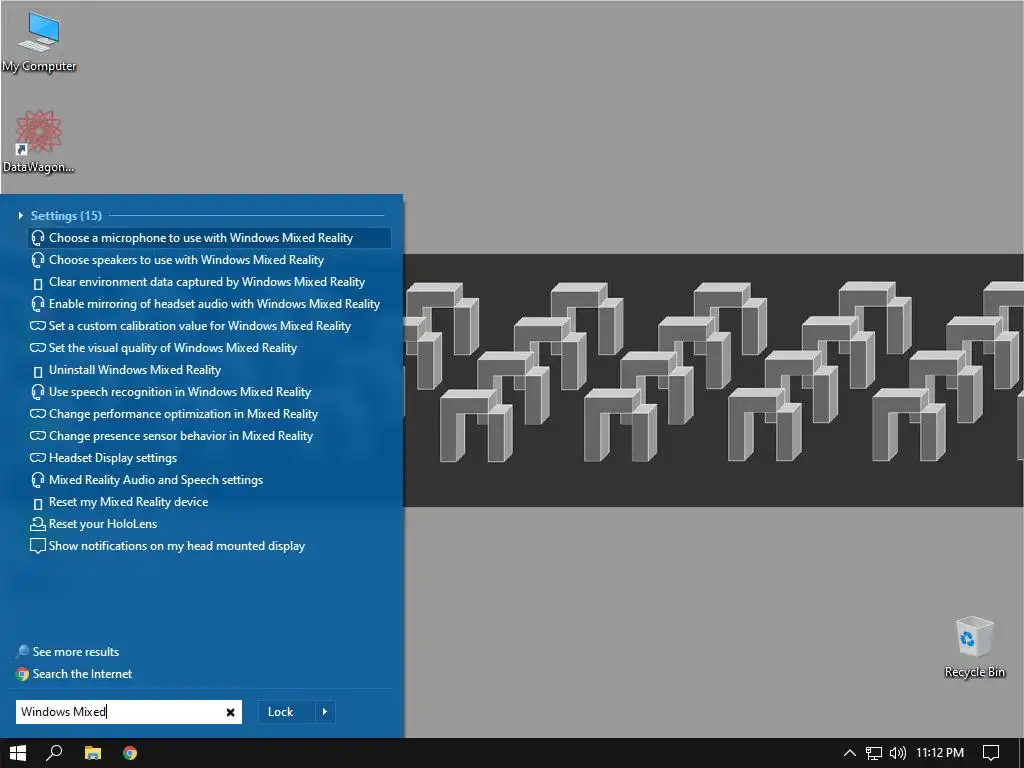This screenshot has width=1024, height=768.
Task: Select Change presence sensor behavior result
Action: (x=210, y=436)
